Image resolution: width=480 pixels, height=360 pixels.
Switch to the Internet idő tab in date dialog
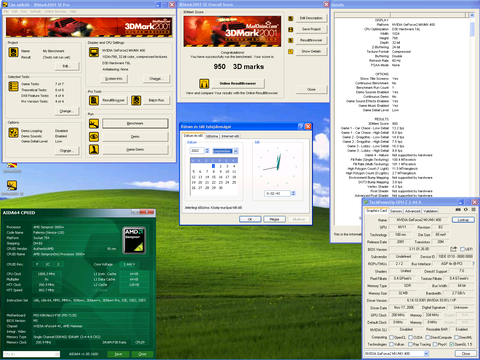[230, 136]
